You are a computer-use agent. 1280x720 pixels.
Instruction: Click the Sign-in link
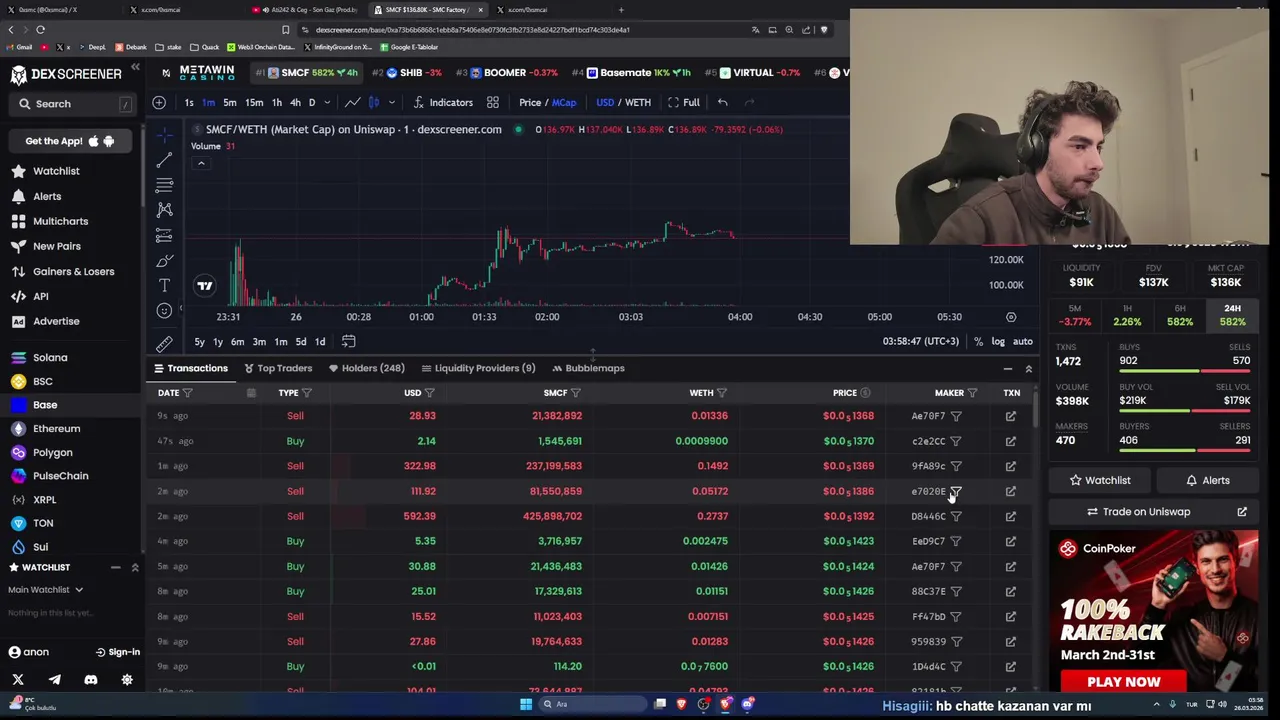pos(118,652)
